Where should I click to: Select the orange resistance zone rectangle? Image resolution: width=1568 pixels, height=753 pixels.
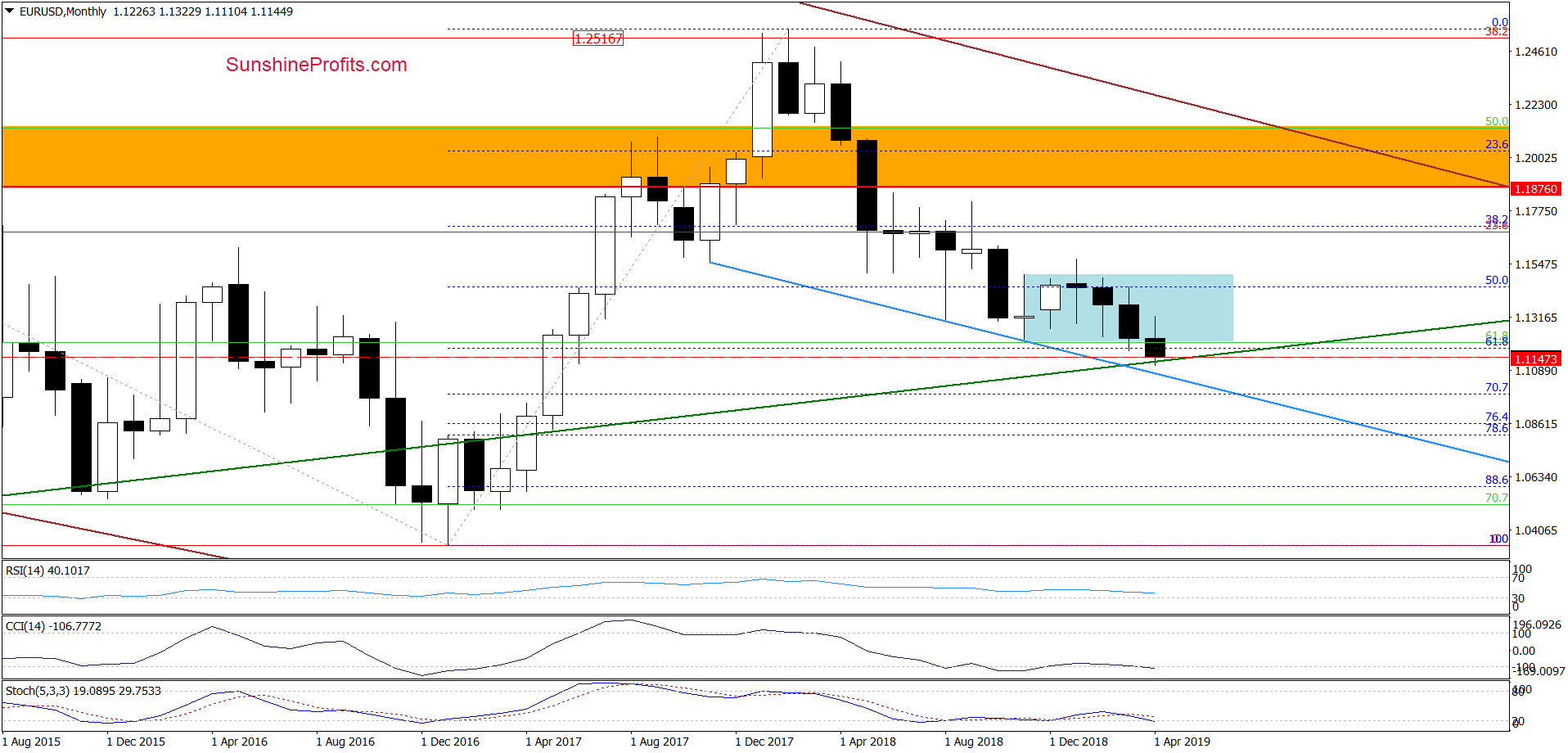click(x=754, y=157)
